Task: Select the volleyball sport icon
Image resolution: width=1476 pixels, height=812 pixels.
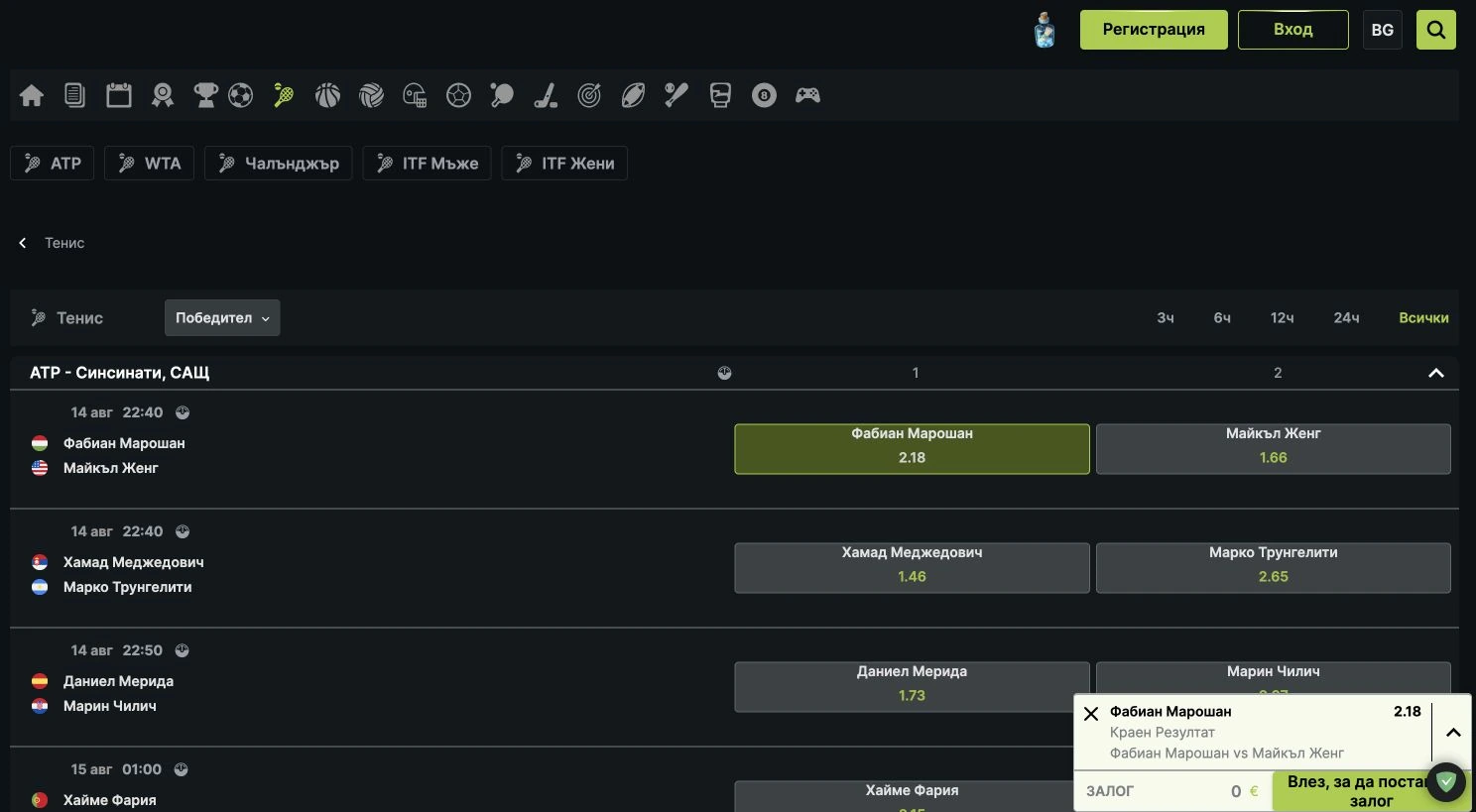Action: pyautogui.click(x=371, y=95)
